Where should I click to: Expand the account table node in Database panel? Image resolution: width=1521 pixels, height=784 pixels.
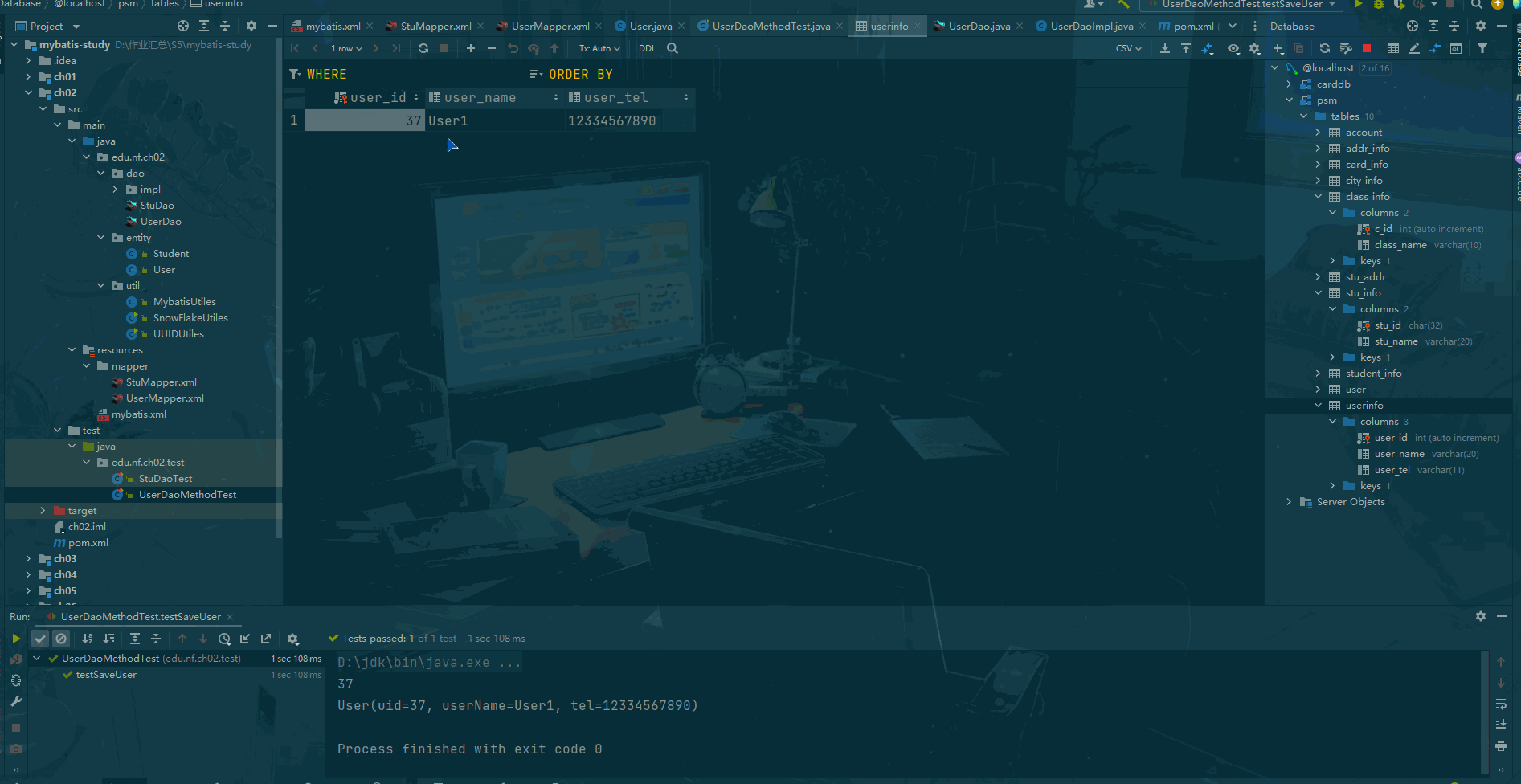tap(1318, 132)
